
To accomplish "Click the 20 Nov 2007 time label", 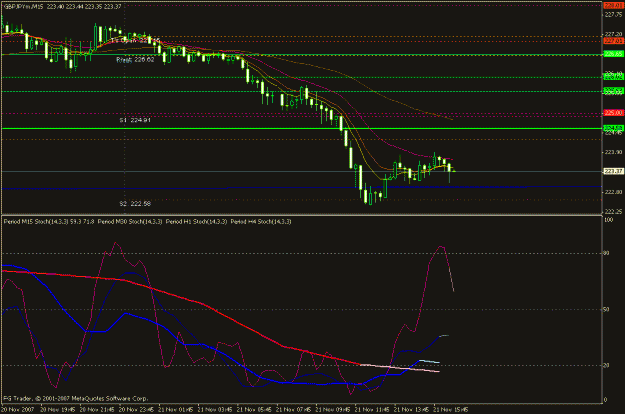I will (18, 410).
